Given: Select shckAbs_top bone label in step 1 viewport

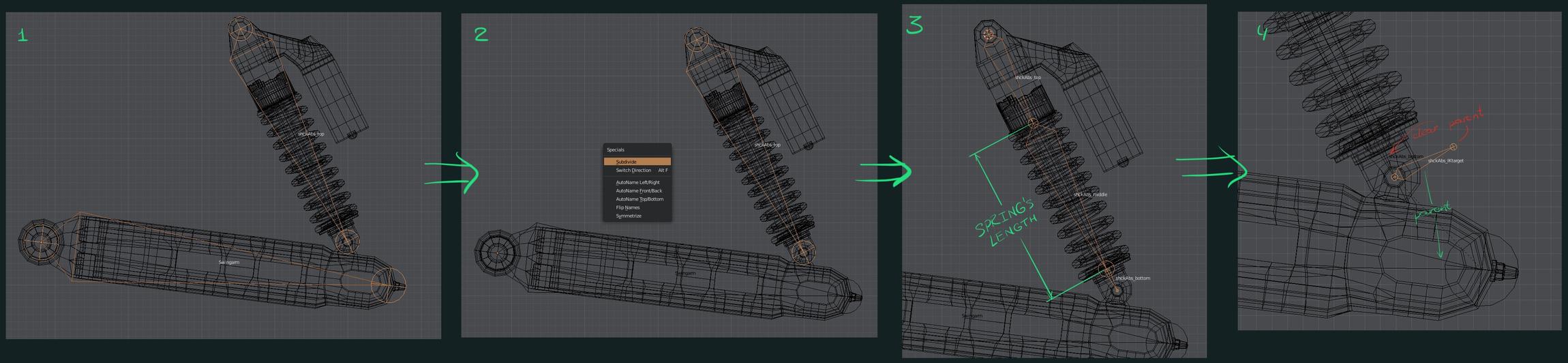Looking at the screenshot, I should pos(311,134).
